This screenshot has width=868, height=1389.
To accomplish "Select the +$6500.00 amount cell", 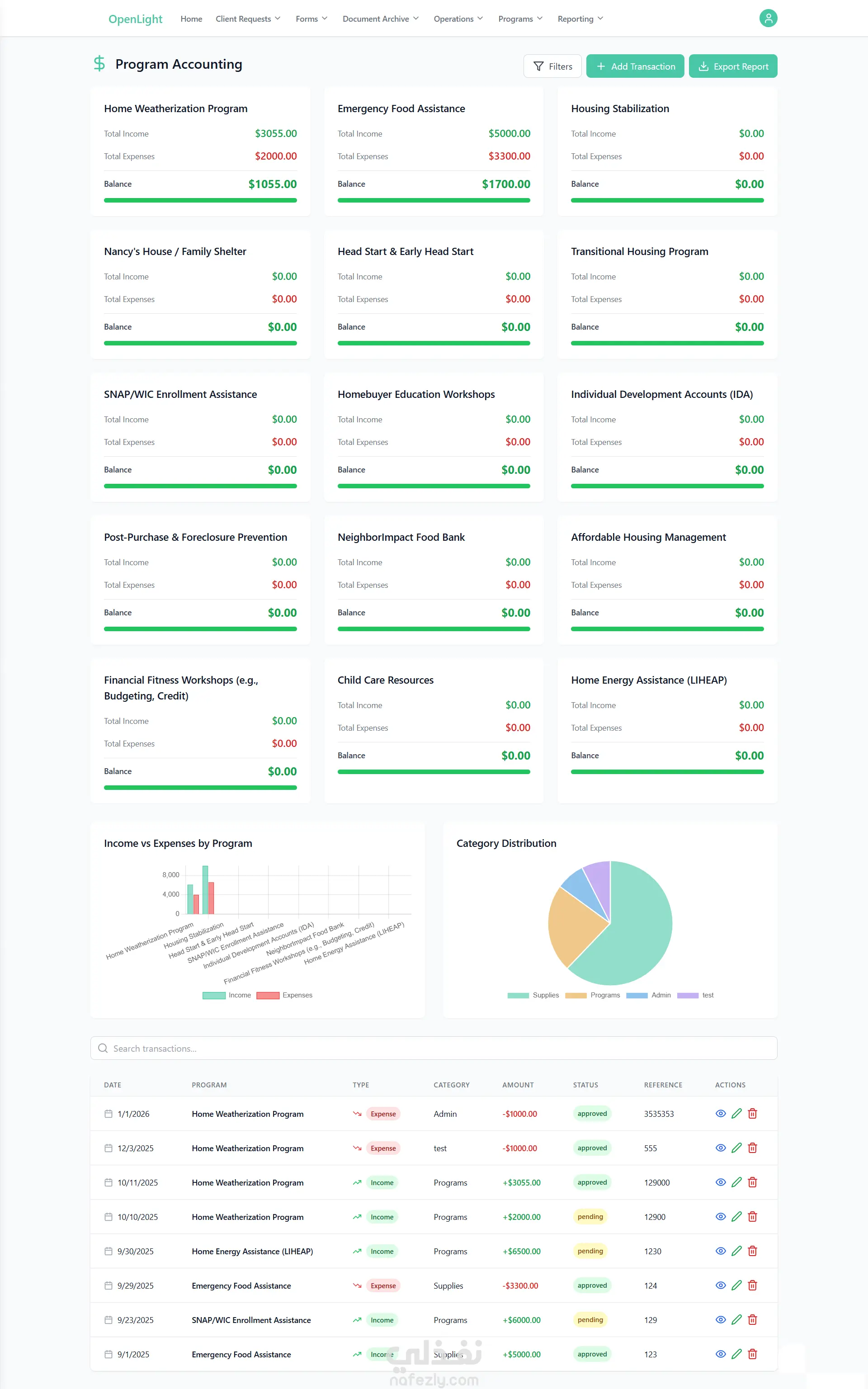I will (x=521, y=1251).
